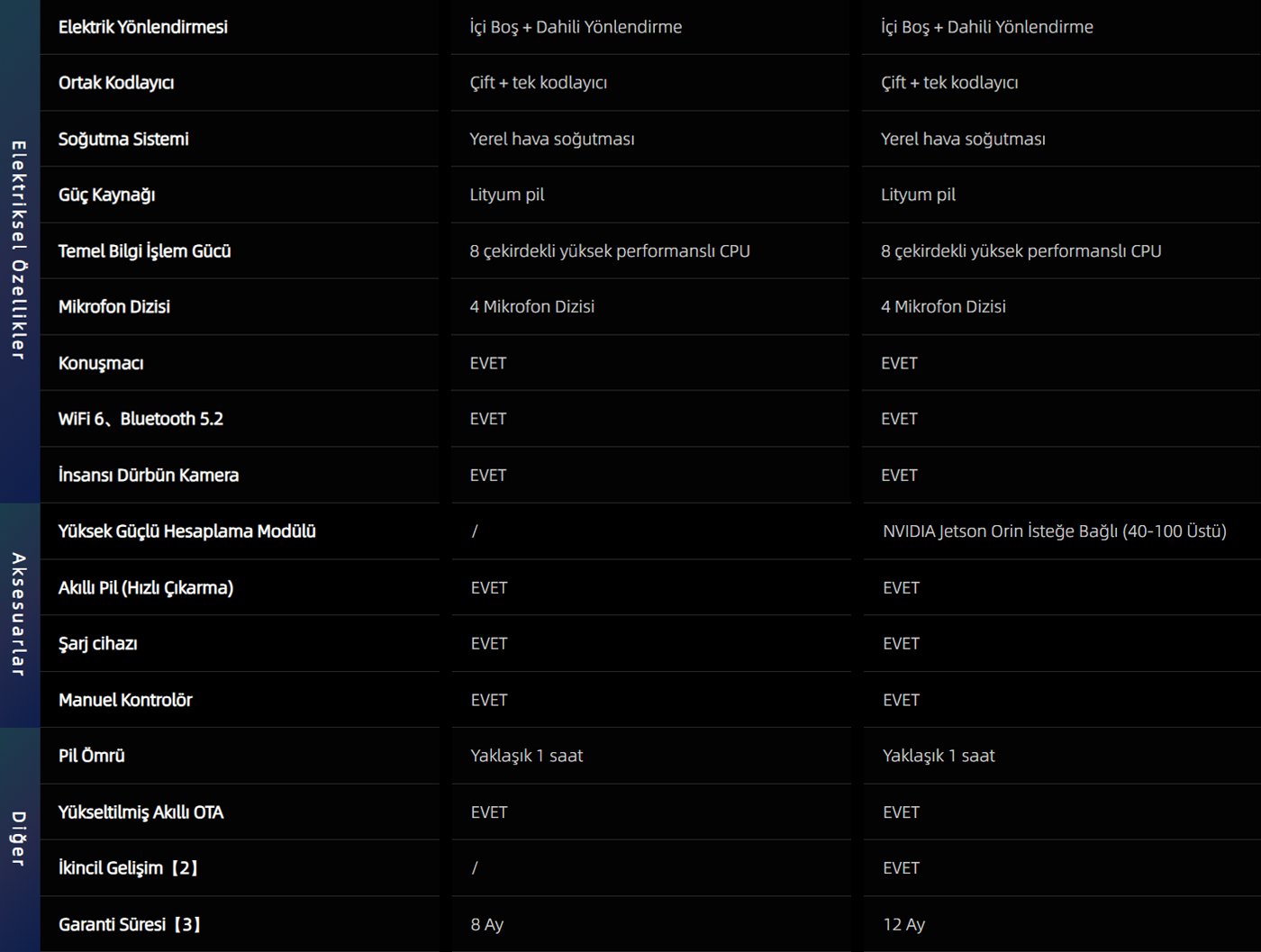
Task: Click İnsansı Dürbün Kamera label
Action: 149,476
